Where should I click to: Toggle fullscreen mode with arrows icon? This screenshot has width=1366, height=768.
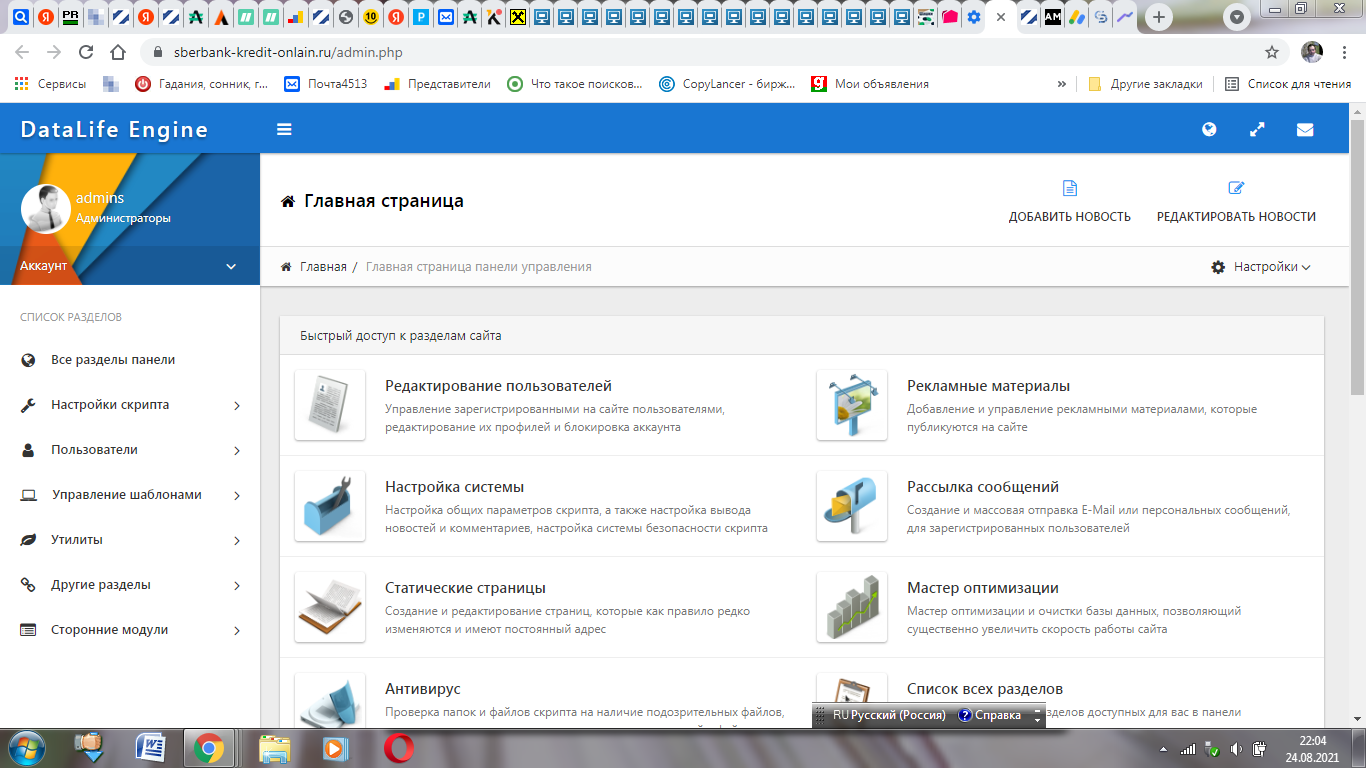(1257, 129)
